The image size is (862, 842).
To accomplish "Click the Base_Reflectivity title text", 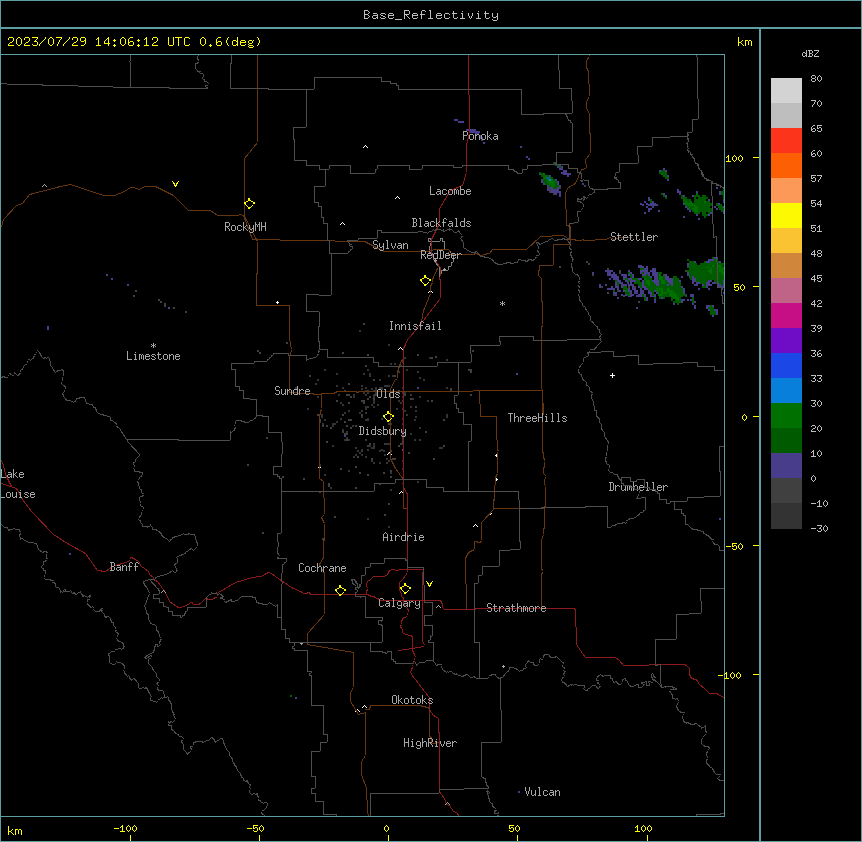I will point(431,15).
